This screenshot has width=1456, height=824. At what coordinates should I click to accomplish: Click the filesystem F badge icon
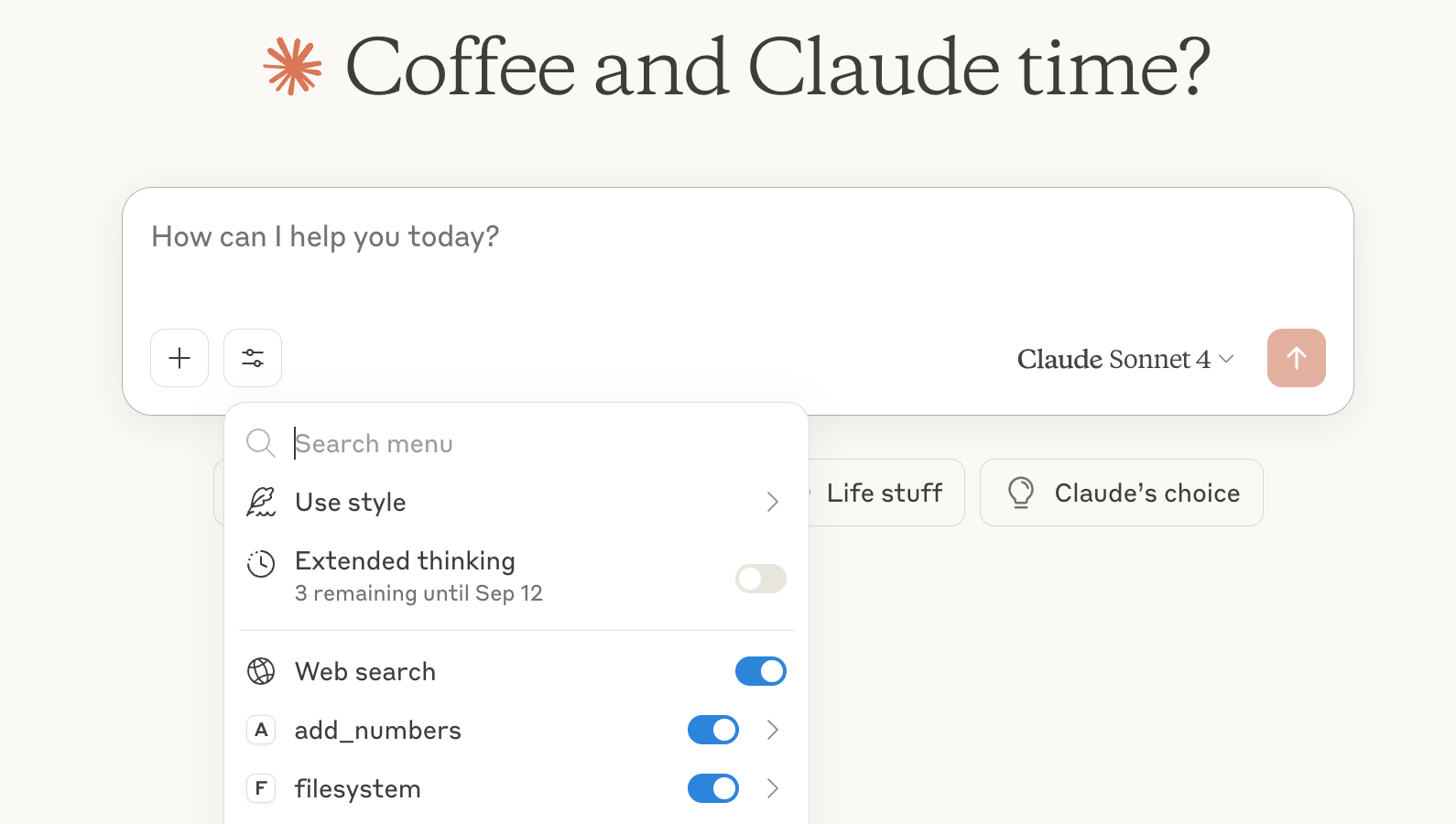[261, 788]
